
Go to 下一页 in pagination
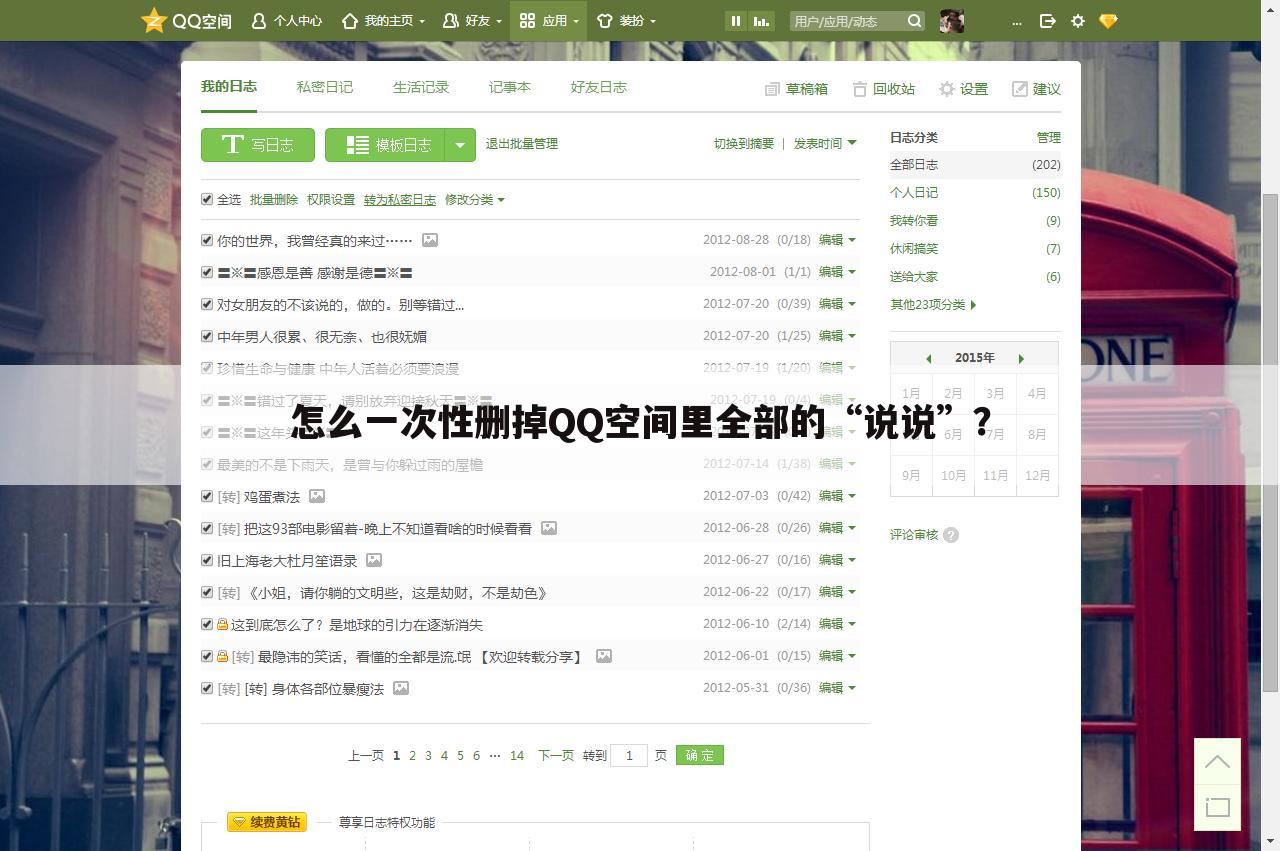(x=556, y=756)
